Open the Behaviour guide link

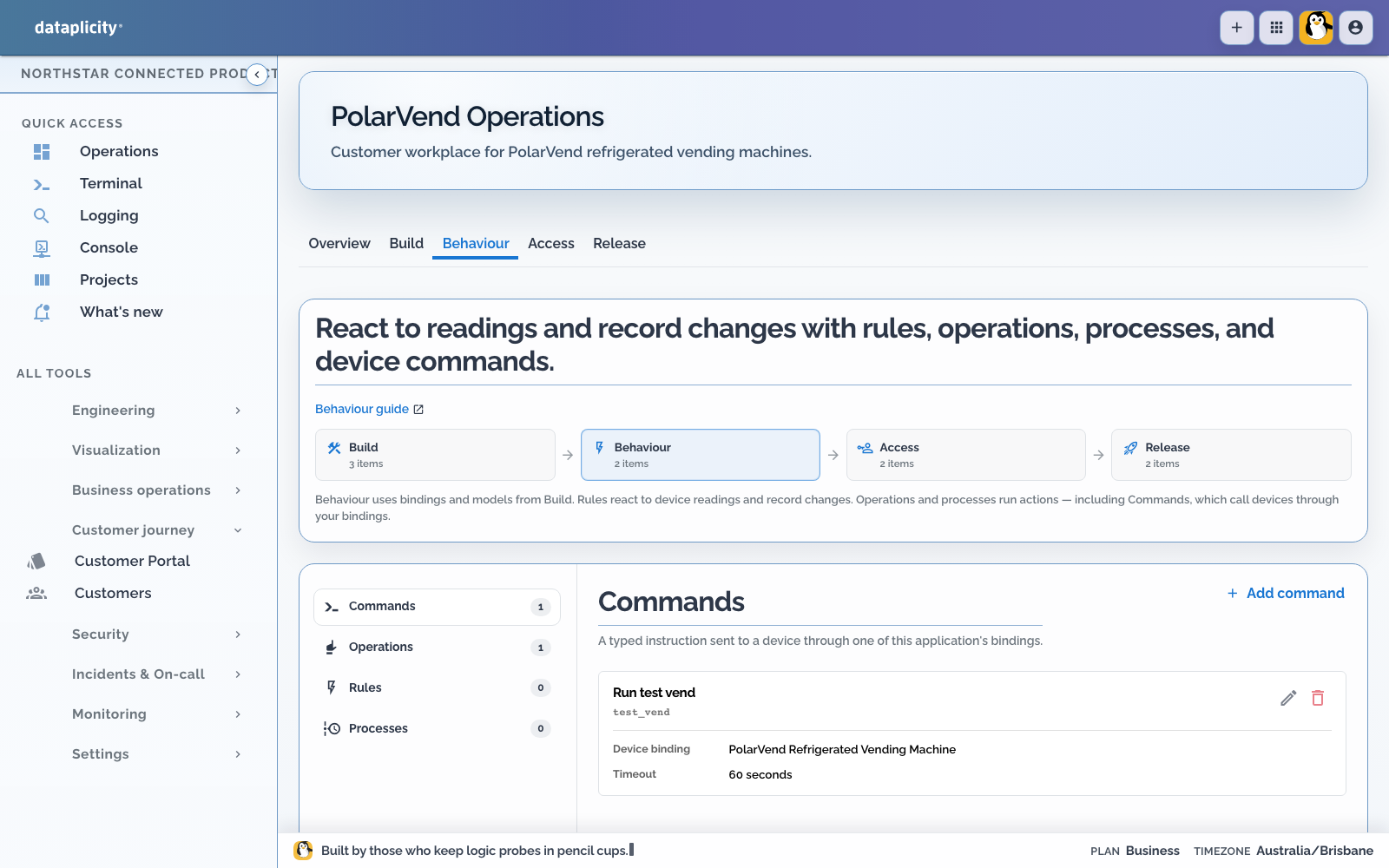pyautogui.click(x=369, y=409)
